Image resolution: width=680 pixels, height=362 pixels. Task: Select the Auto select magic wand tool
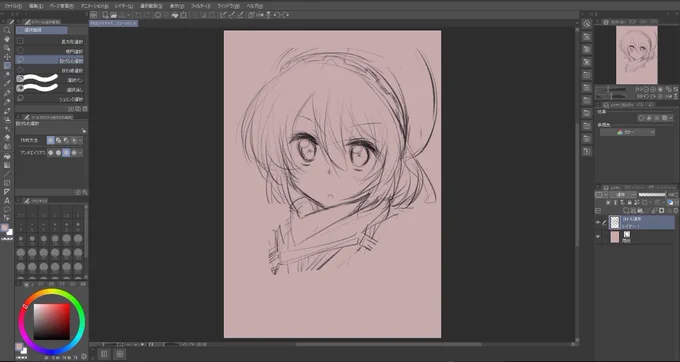point(7,75)
